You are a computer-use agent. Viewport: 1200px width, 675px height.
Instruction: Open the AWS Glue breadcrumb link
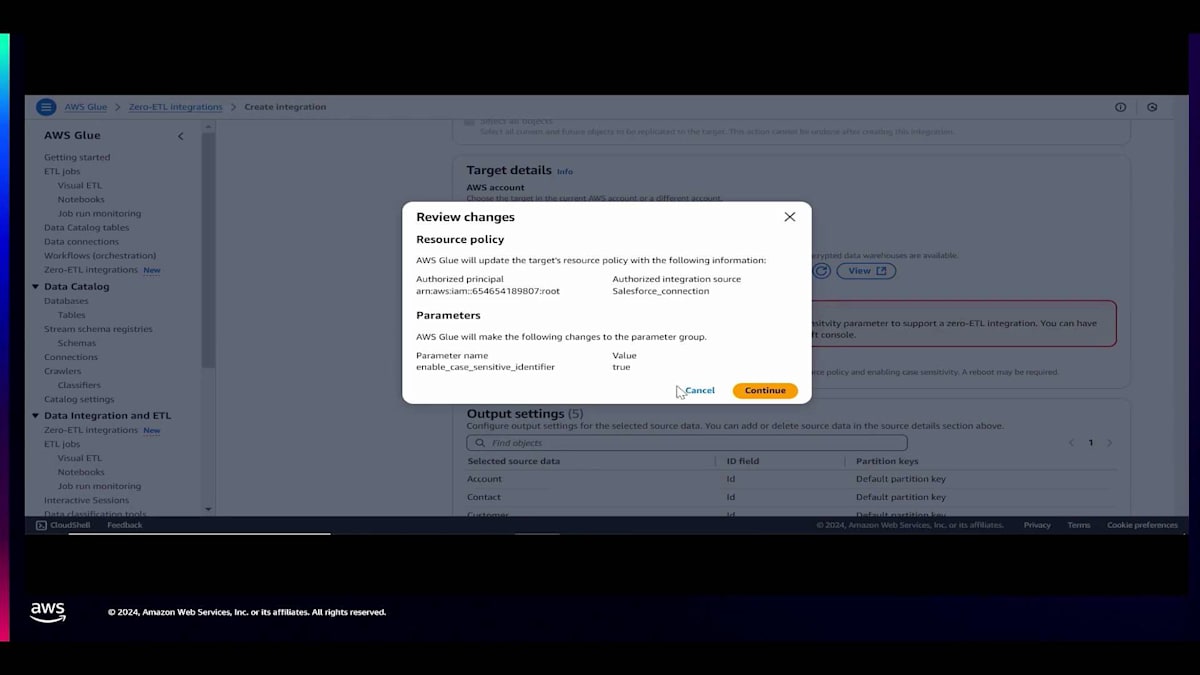[x=86, y=107]
